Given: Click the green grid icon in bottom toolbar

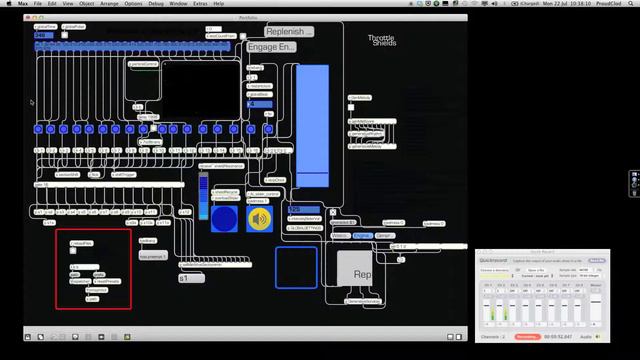Looking at the screenshot, I should point(127,337).
